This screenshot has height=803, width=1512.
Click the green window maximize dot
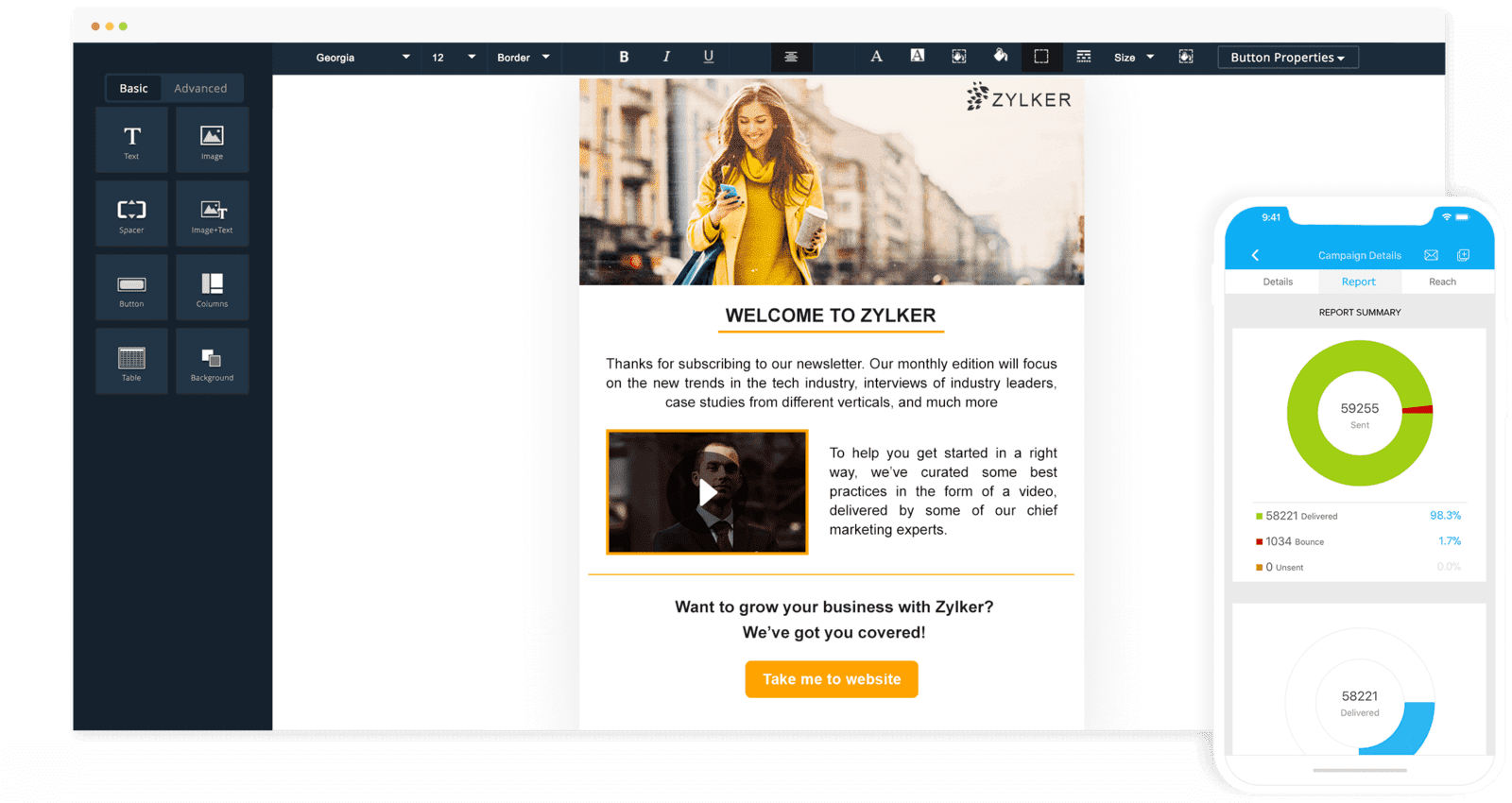click(123, 26)
